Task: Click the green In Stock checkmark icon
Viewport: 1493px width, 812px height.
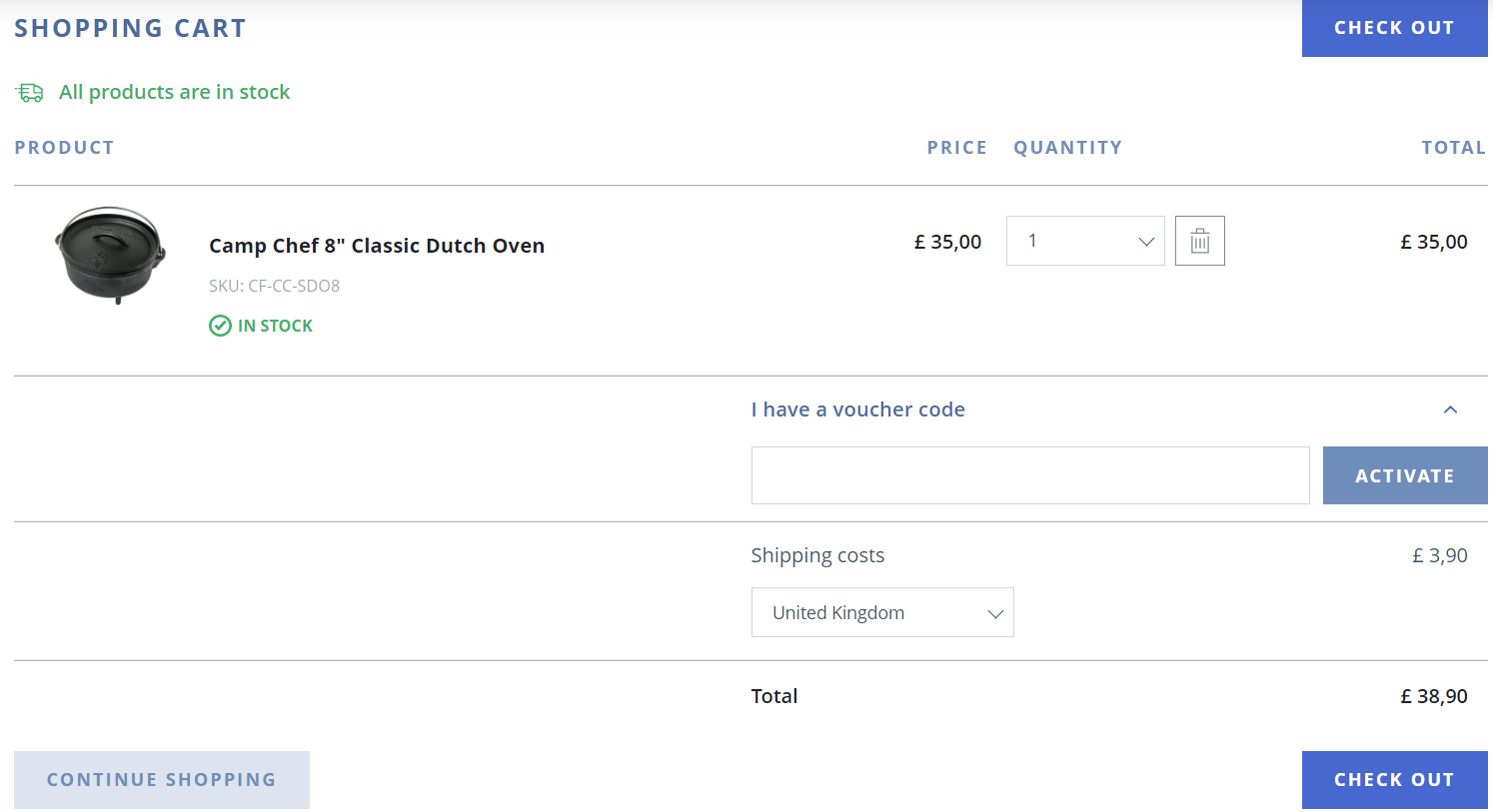Action: click(220, 326)
